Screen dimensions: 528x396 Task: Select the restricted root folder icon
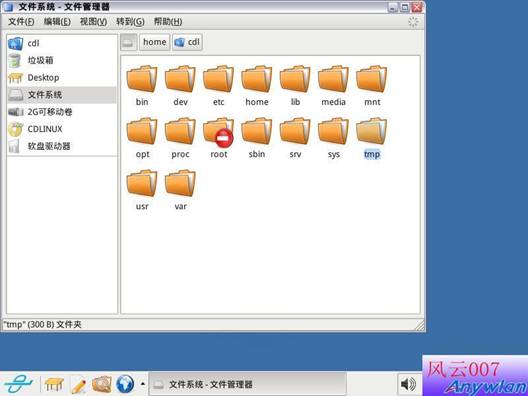pyautogui.click(x=219, y=132)
